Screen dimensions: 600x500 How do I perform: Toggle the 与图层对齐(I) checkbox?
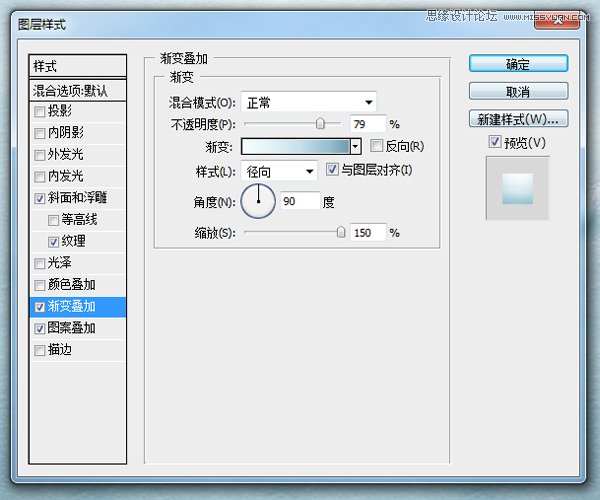[x=332, y=169]
